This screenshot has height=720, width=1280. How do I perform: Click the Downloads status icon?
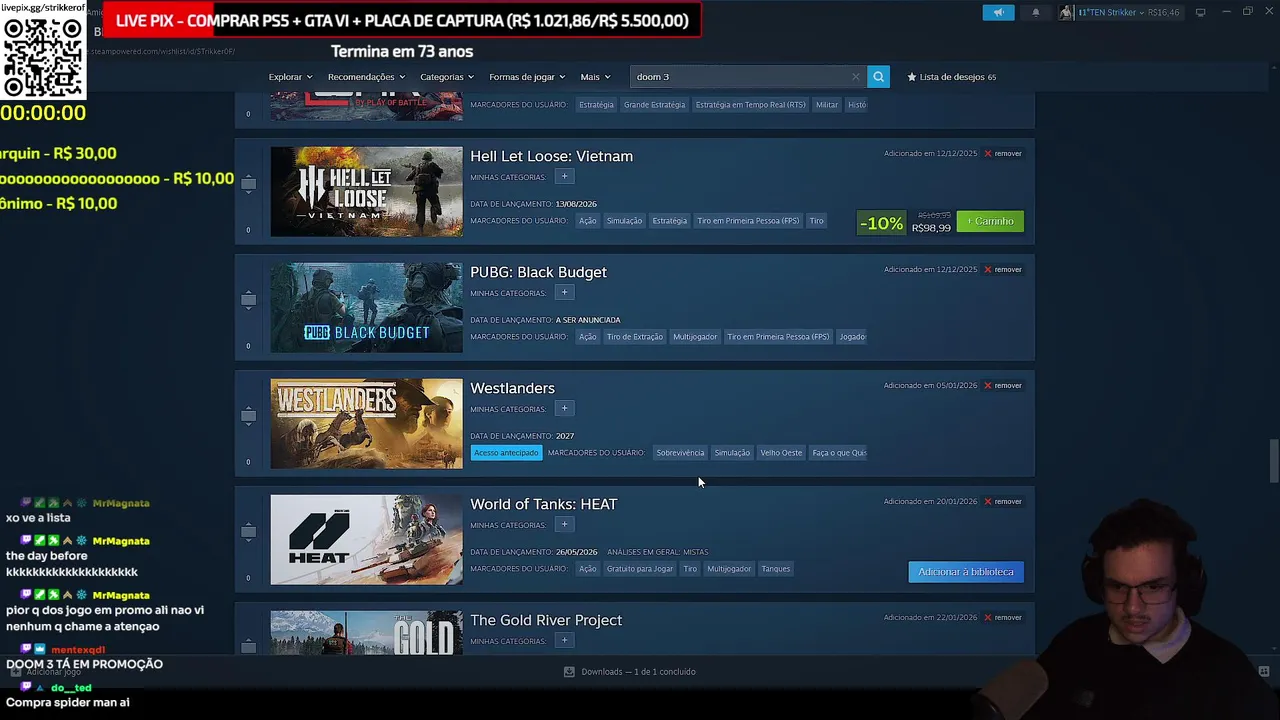(569, 672)
